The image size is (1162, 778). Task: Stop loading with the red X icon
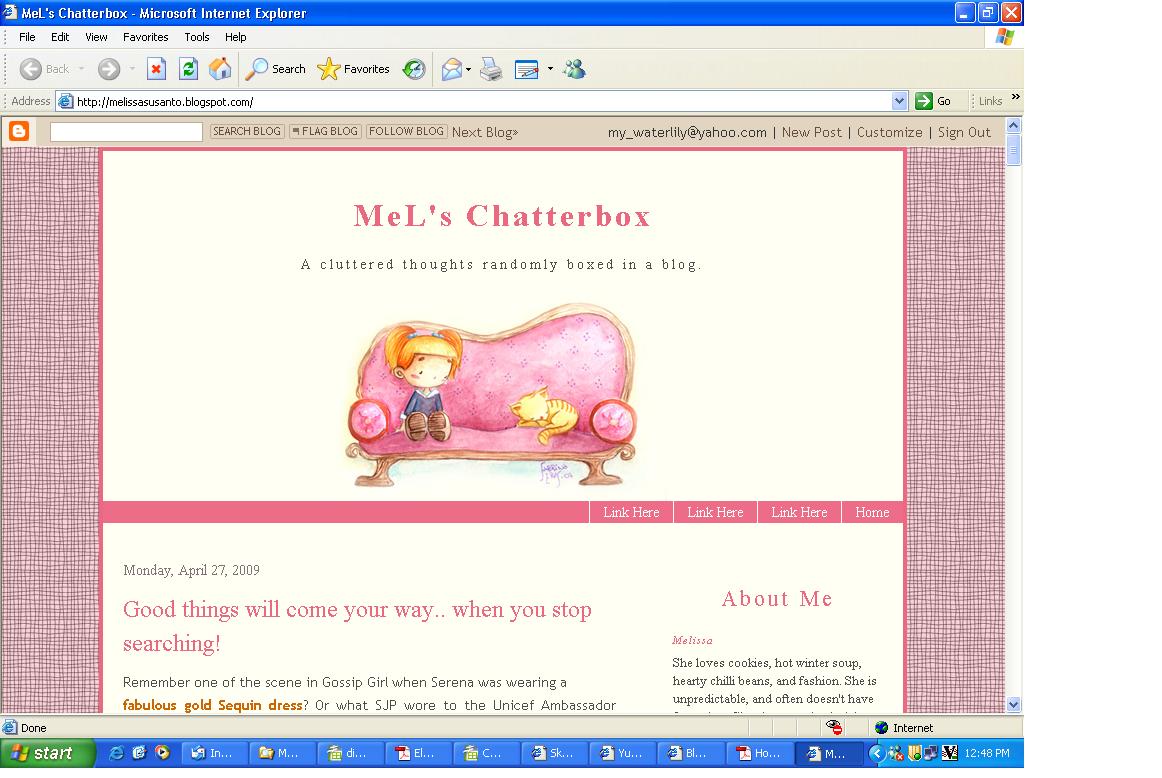click(x=156, y=69)
